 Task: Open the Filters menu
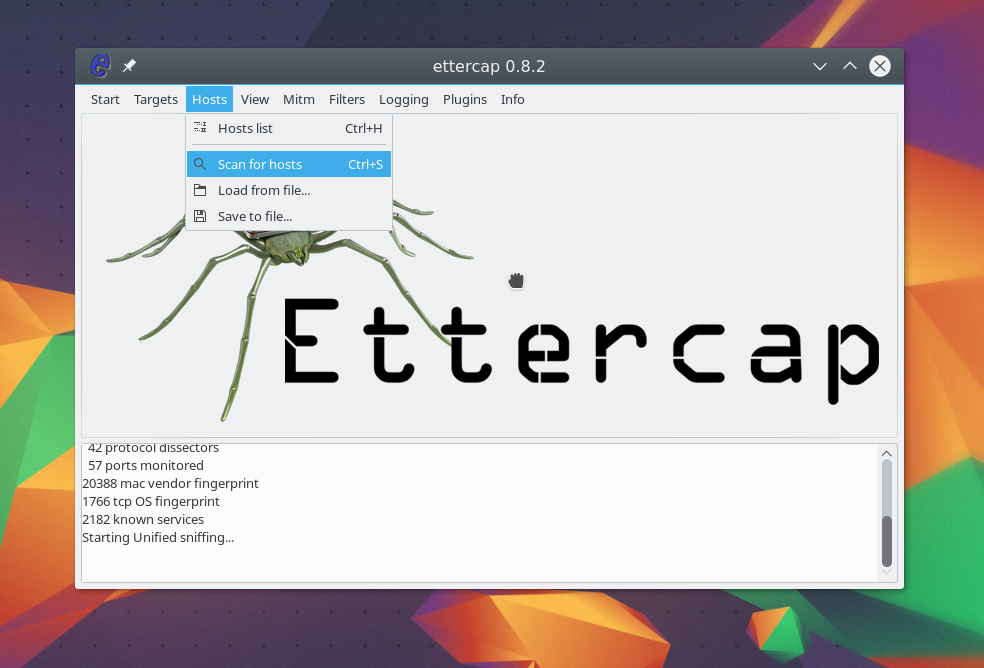coord(346,99)
